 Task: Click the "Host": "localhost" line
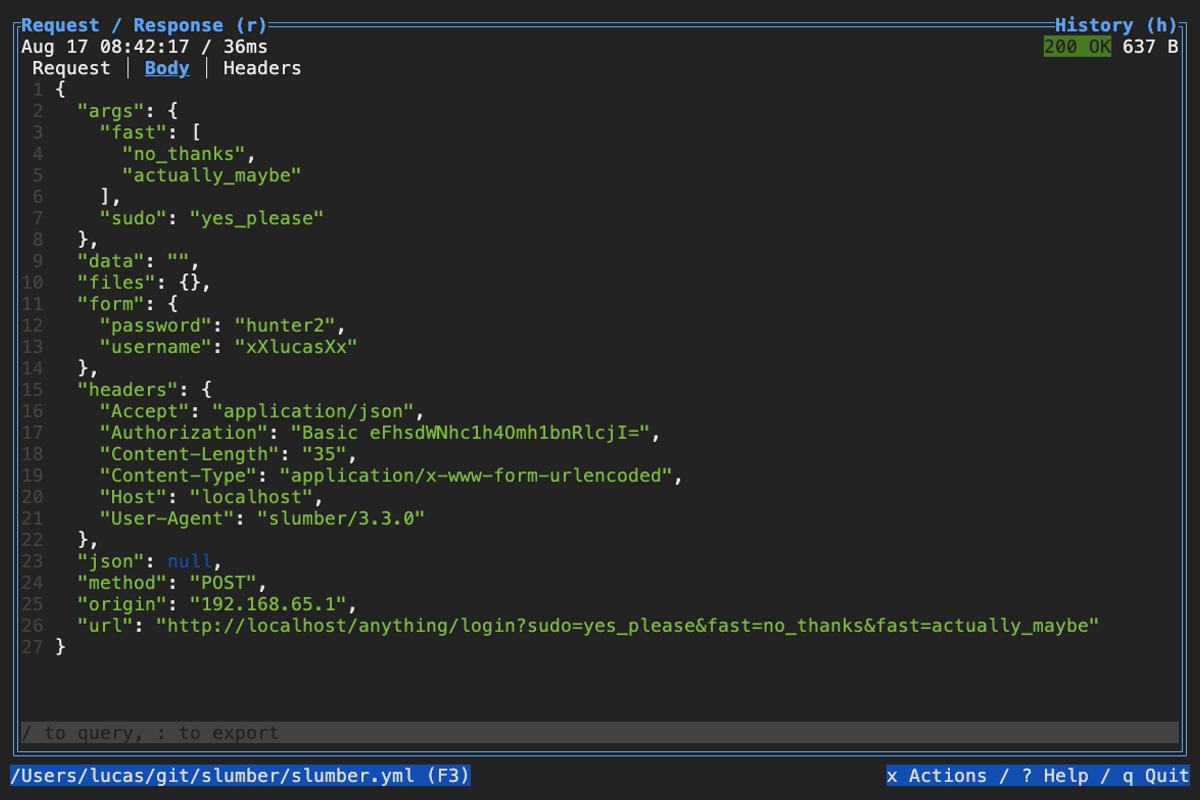pyautogui.click(x=212, y=497)
